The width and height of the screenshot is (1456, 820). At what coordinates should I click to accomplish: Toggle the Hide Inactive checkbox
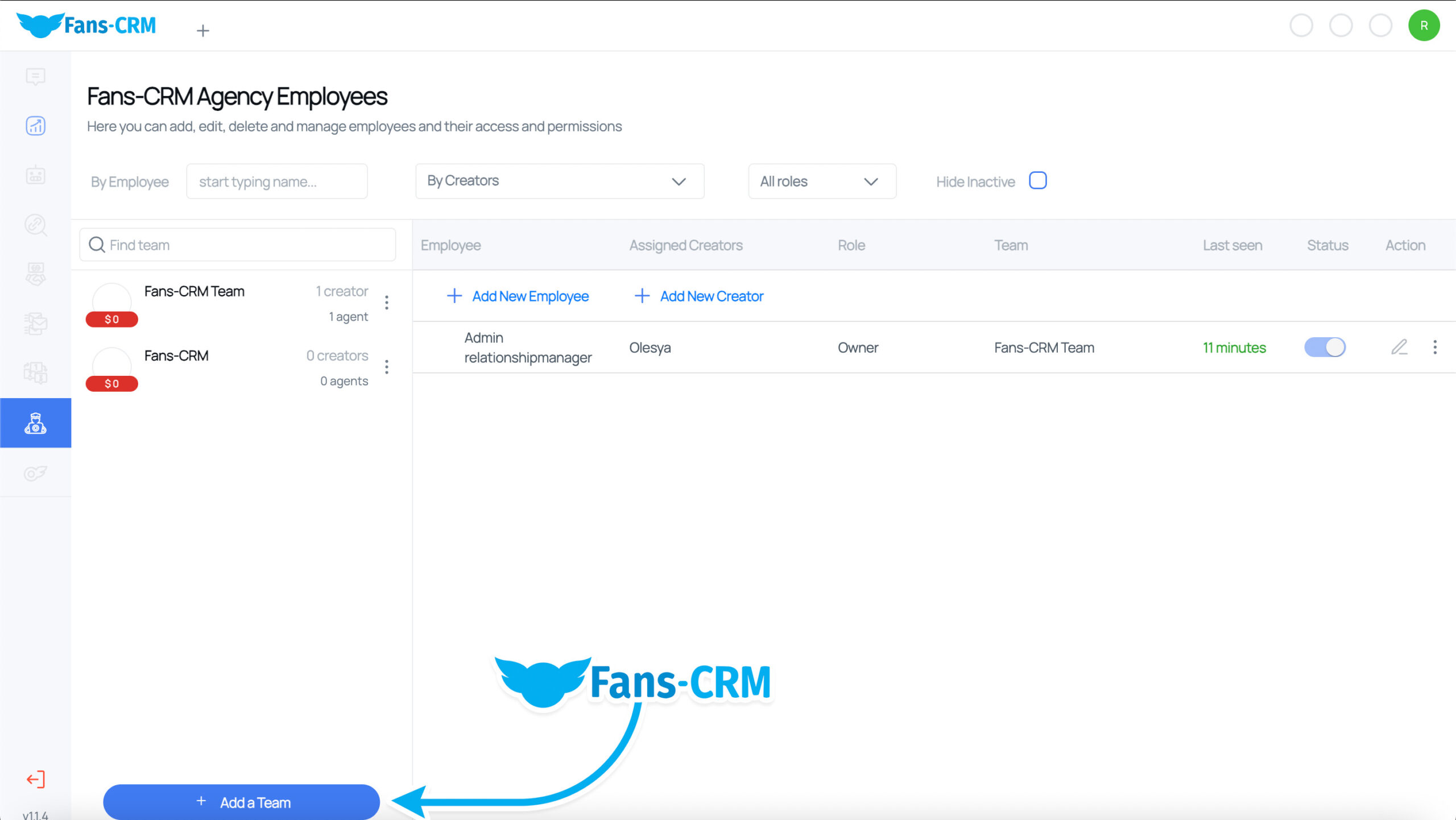pyautogui.click(x=1038, y=180)
